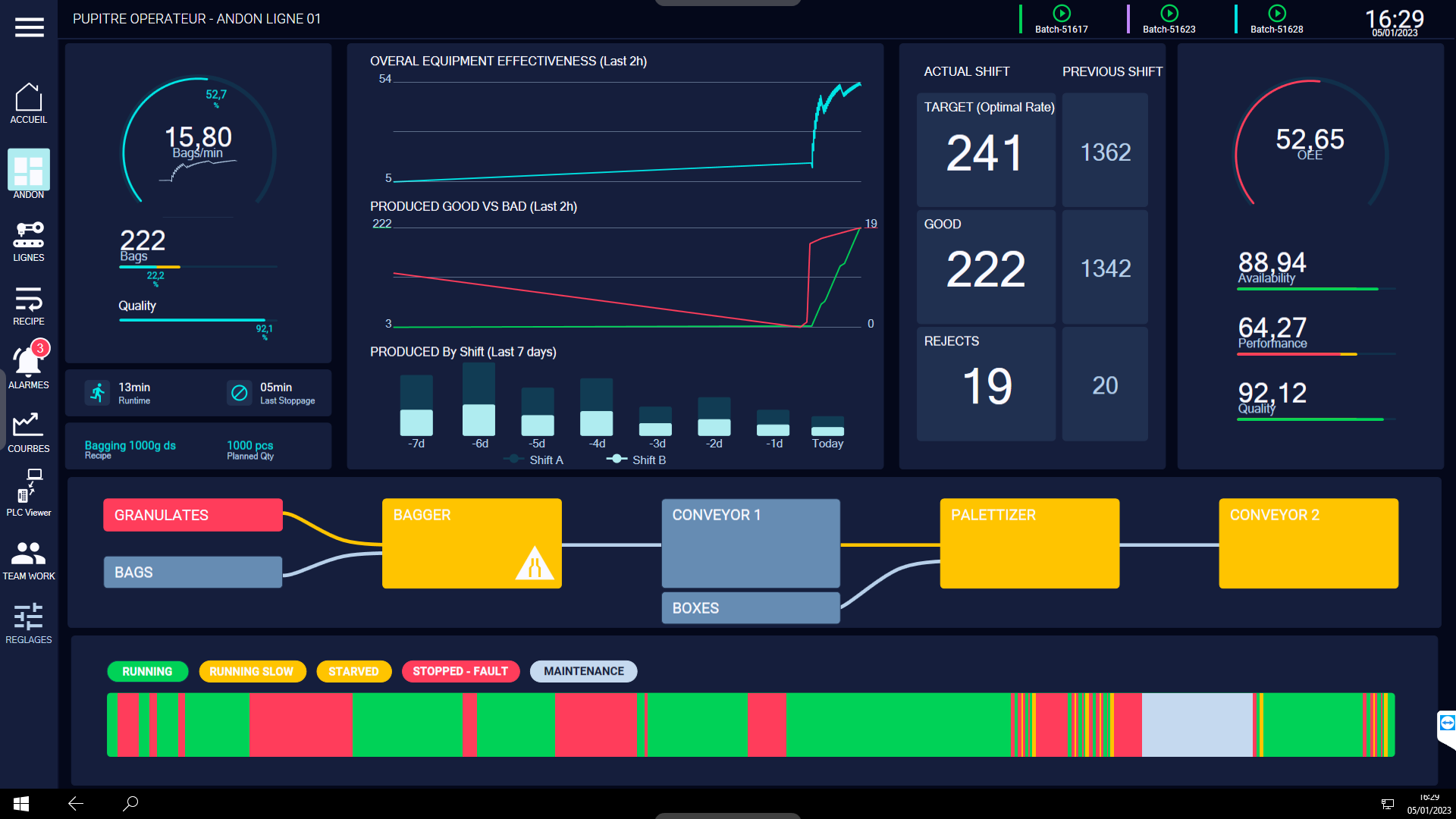
Task: Open the hamburger menu
Action: (x=29, y=27)
